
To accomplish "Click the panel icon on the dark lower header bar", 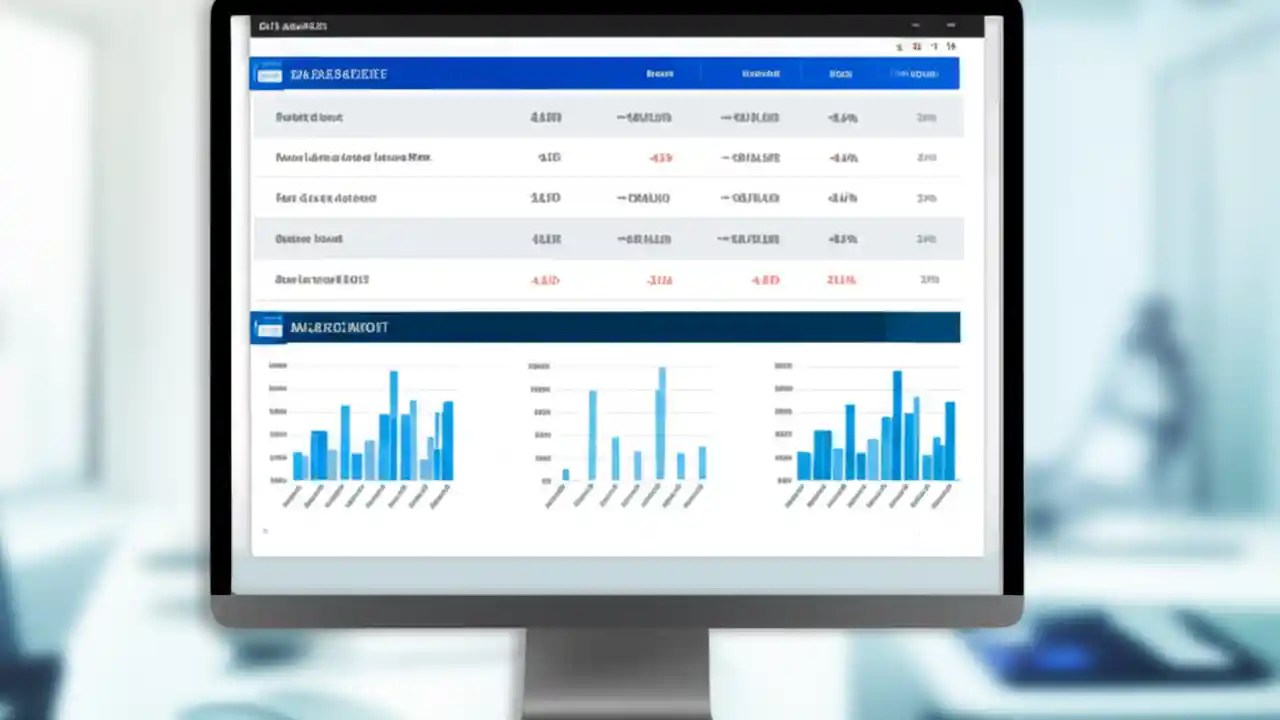I will (268, 327).
